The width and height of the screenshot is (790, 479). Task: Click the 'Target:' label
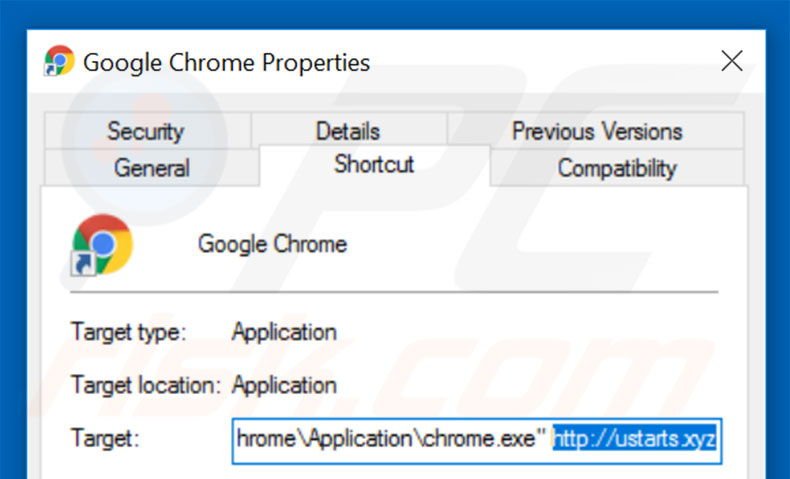pyautogui.click(x=105, y=438)
